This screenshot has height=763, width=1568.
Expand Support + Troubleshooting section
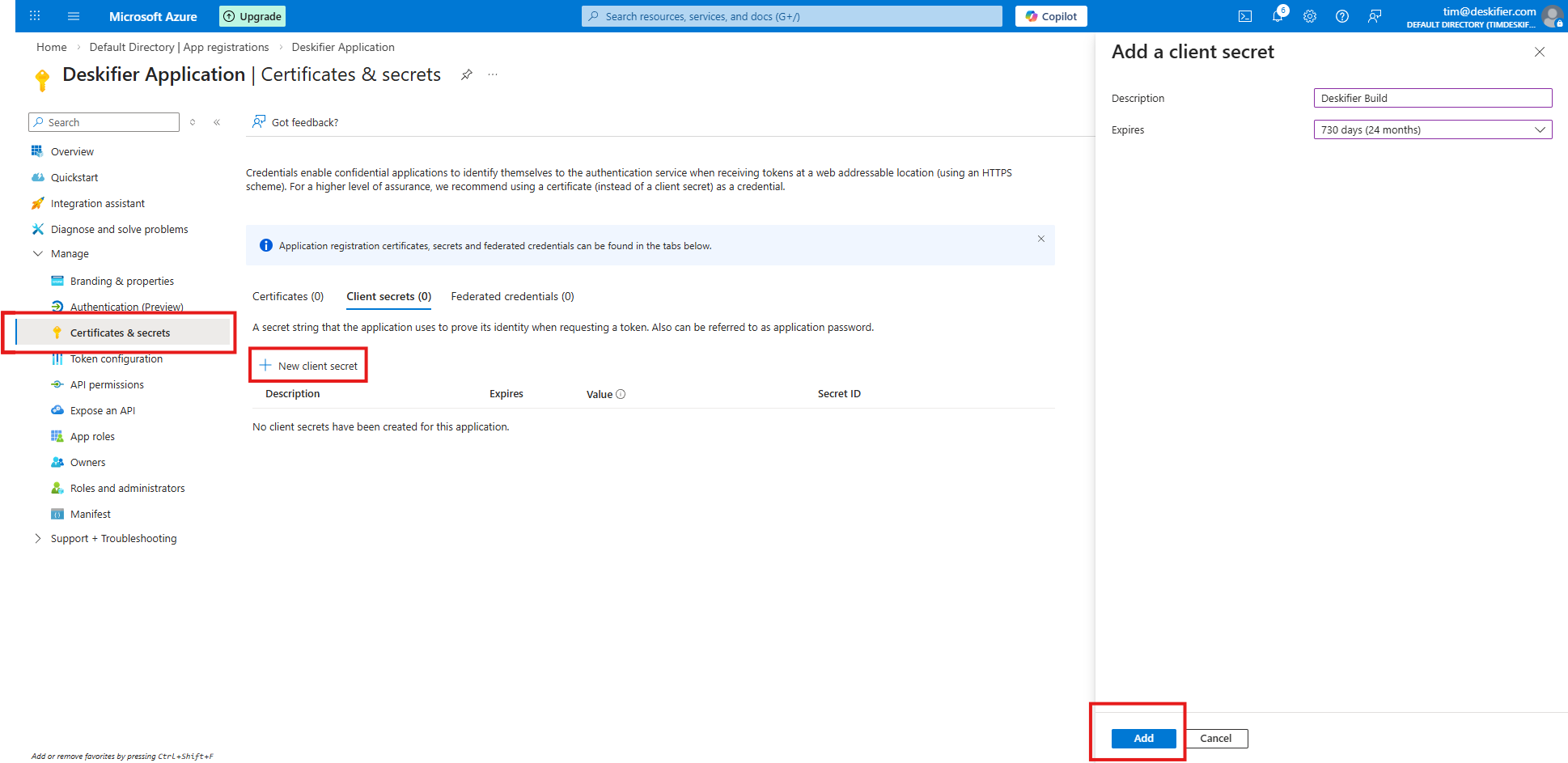pyautogui.click(x=38, y=538)
